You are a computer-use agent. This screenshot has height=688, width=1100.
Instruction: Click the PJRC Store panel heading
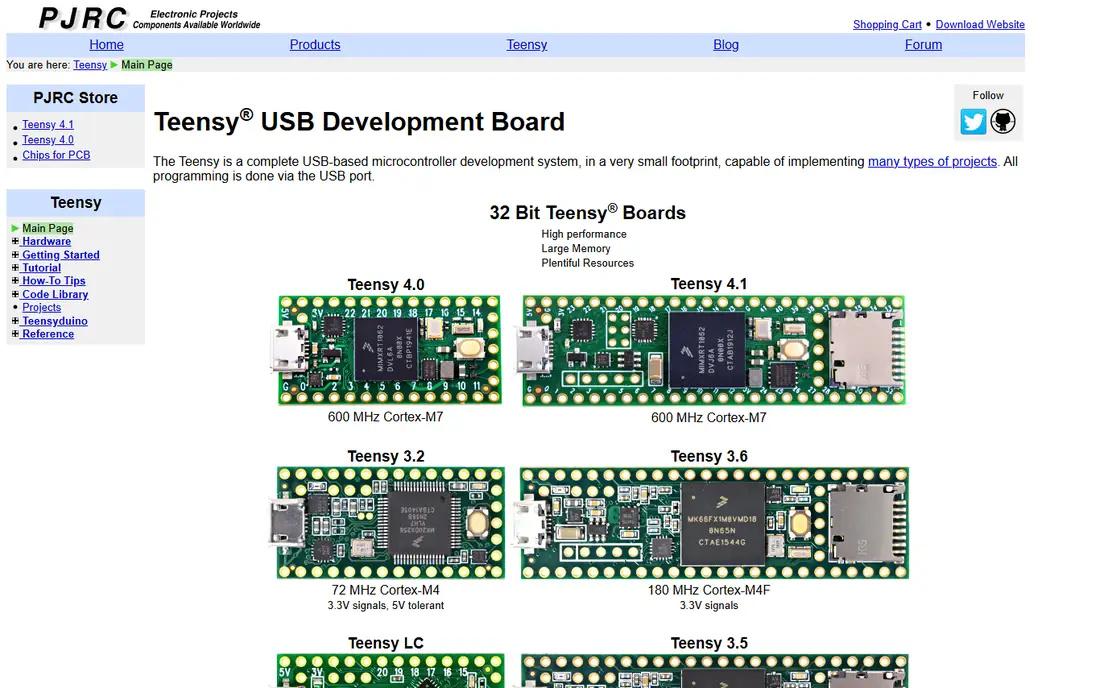coord(76,98)
